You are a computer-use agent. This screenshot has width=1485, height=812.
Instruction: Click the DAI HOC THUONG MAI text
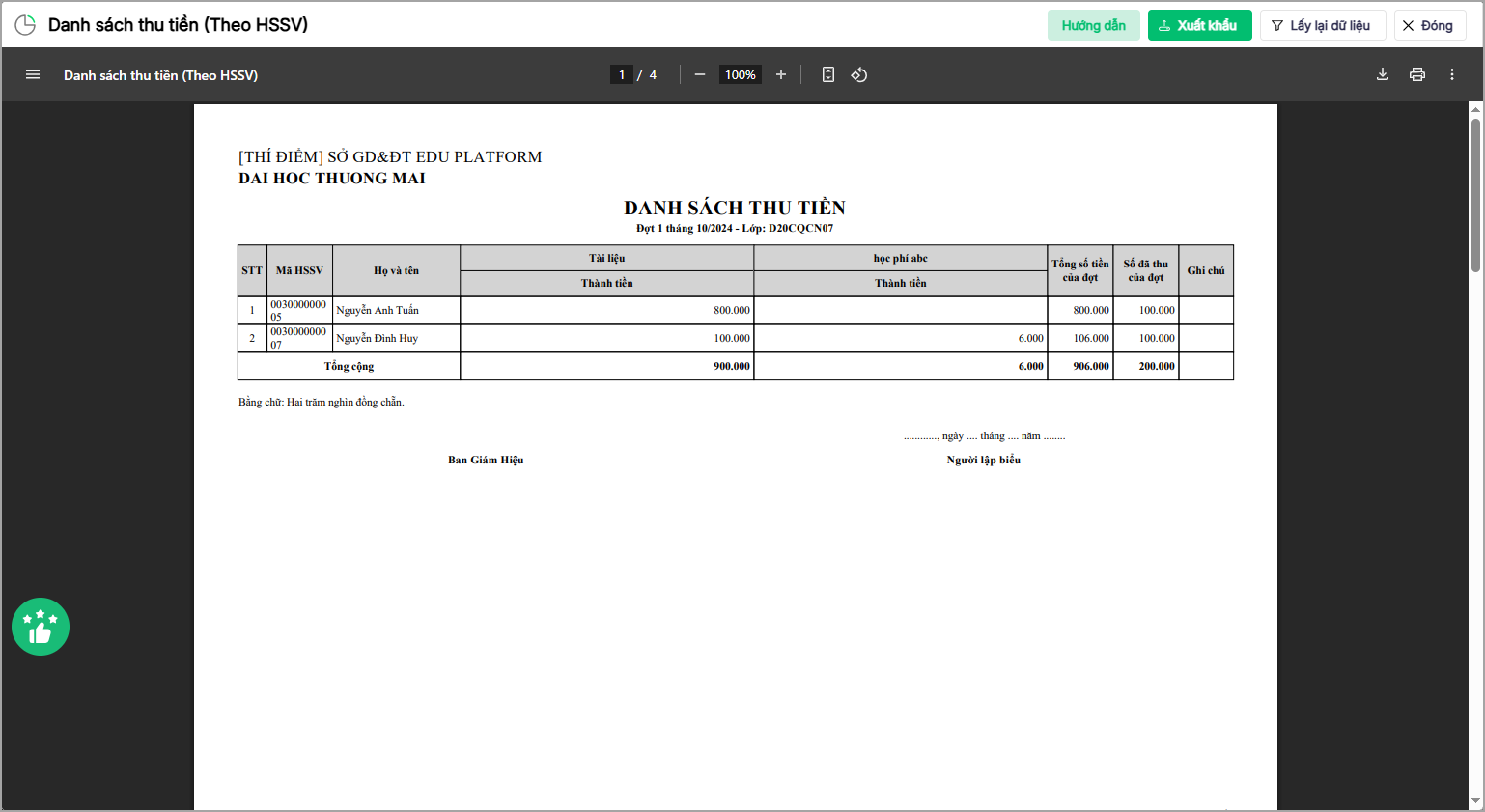(x=332, y=178)
